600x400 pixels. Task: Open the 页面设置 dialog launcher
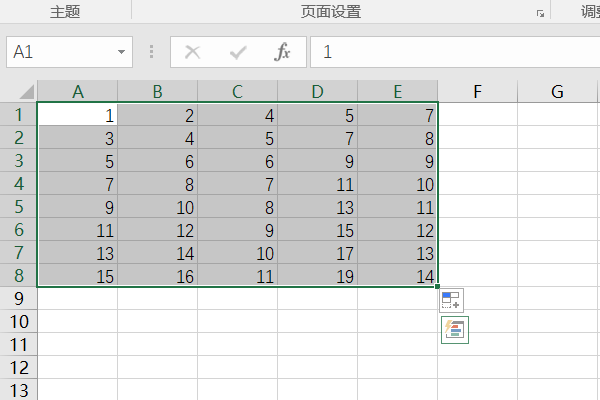[x=541, y=13]
